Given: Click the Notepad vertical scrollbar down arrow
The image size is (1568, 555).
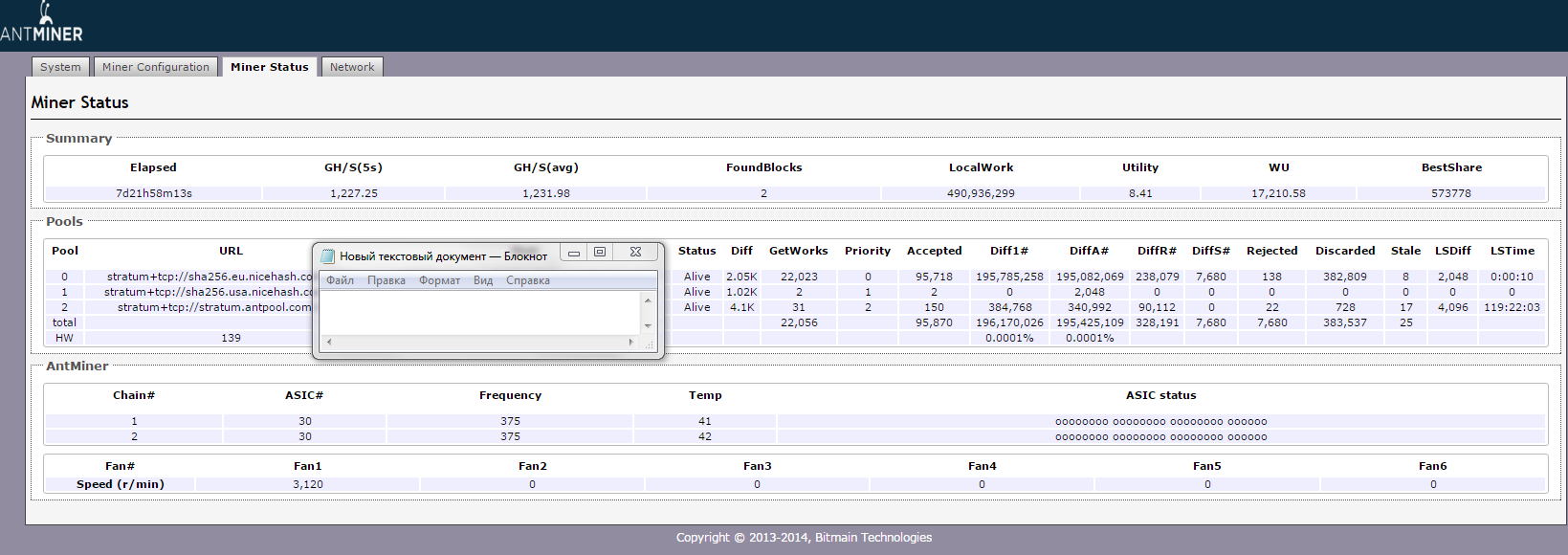Looking at the screenshot, I should [x=648, y=325].
